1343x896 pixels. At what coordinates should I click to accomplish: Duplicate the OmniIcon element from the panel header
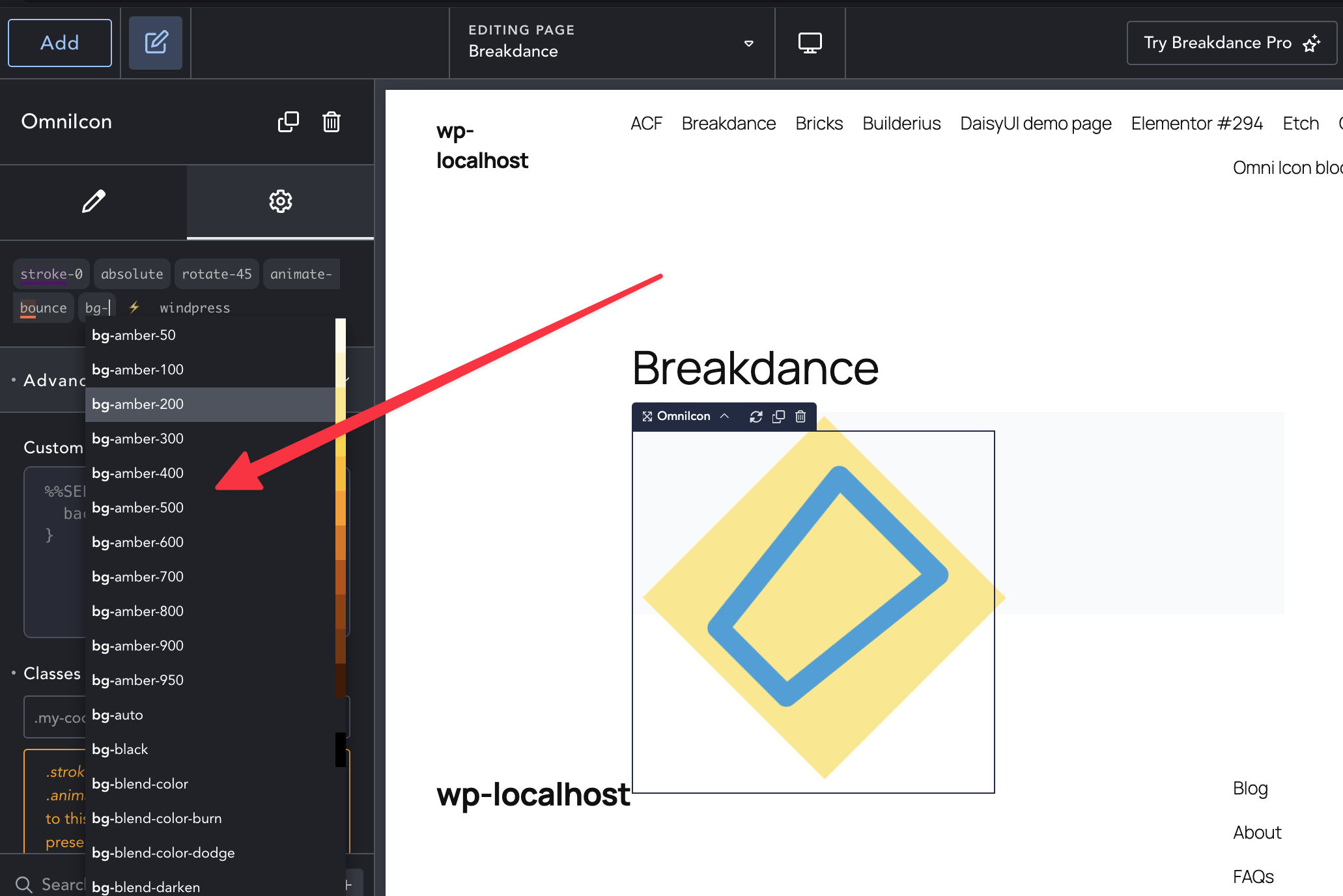pos(289,122)
